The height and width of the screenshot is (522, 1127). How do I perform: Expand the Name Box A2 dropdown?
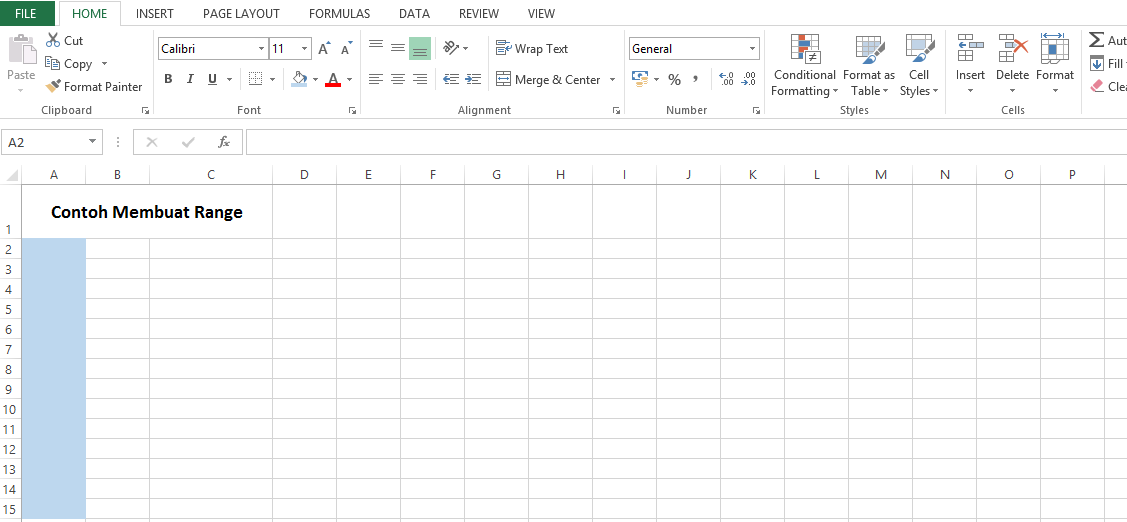pyautogui.click(x=92, y=142)
